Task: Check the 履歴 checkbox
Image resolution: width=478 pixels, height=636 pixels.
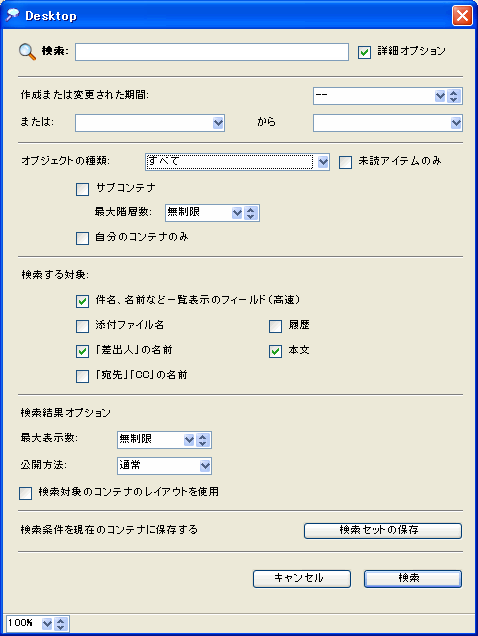Action: point(276,326)
